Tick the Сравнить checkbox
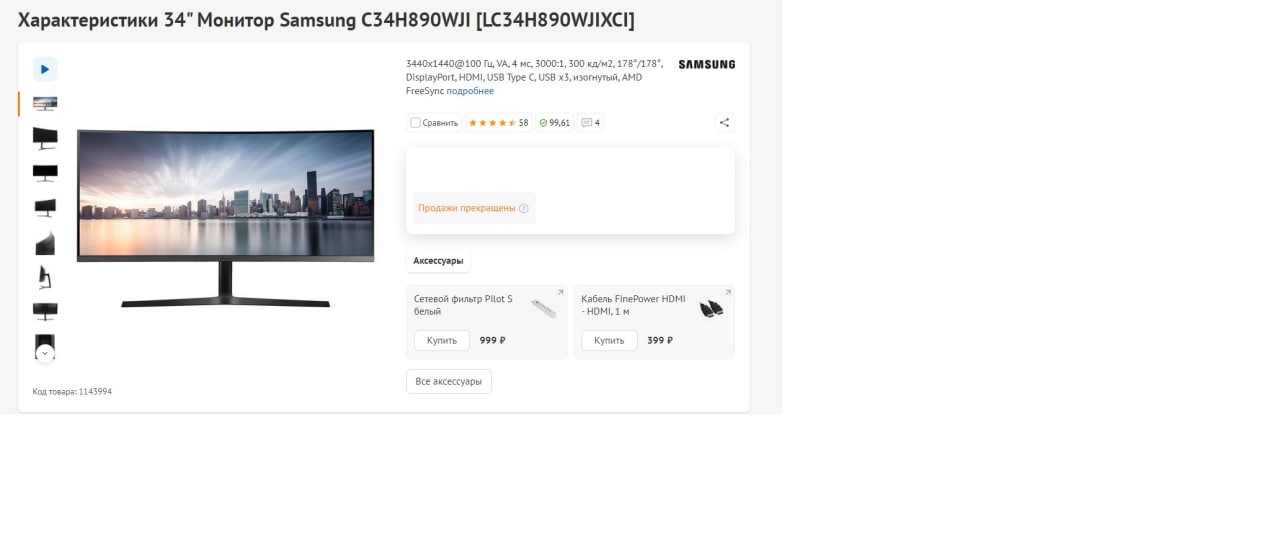The image size is (1280, 535). (415, 123)
